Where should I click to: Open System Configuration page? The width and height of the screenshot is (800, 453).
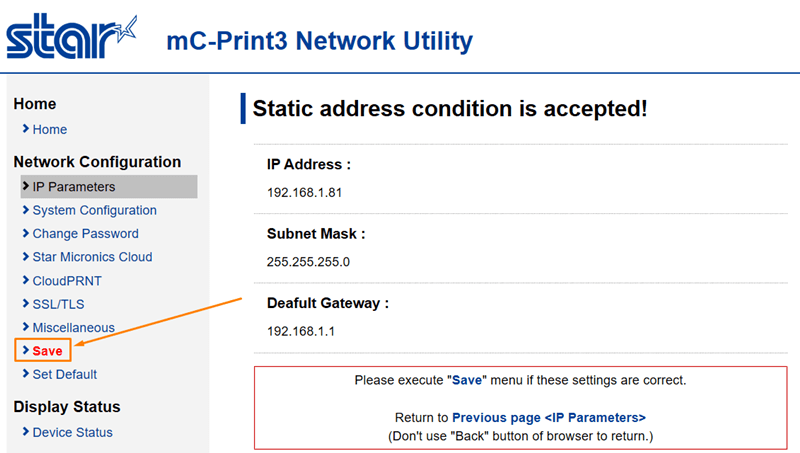click(94, 210)
